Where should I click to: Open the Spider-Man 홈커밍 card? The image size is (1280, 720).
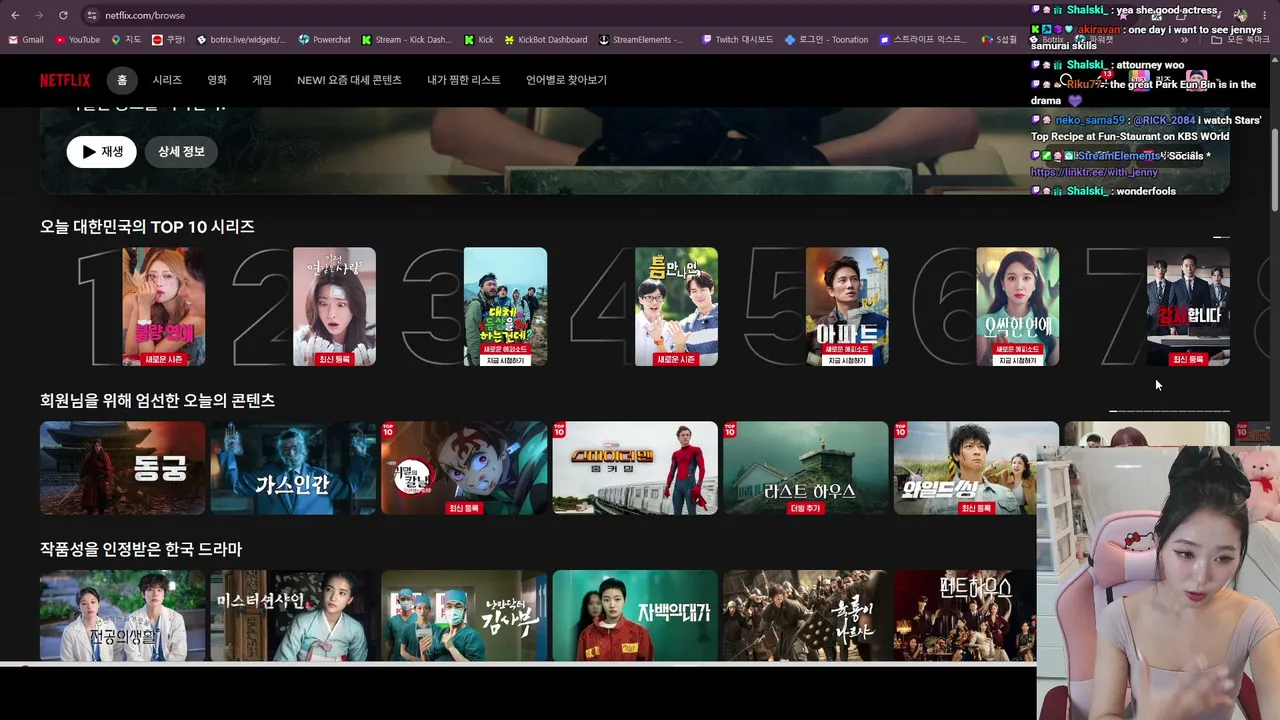(635, 468)
